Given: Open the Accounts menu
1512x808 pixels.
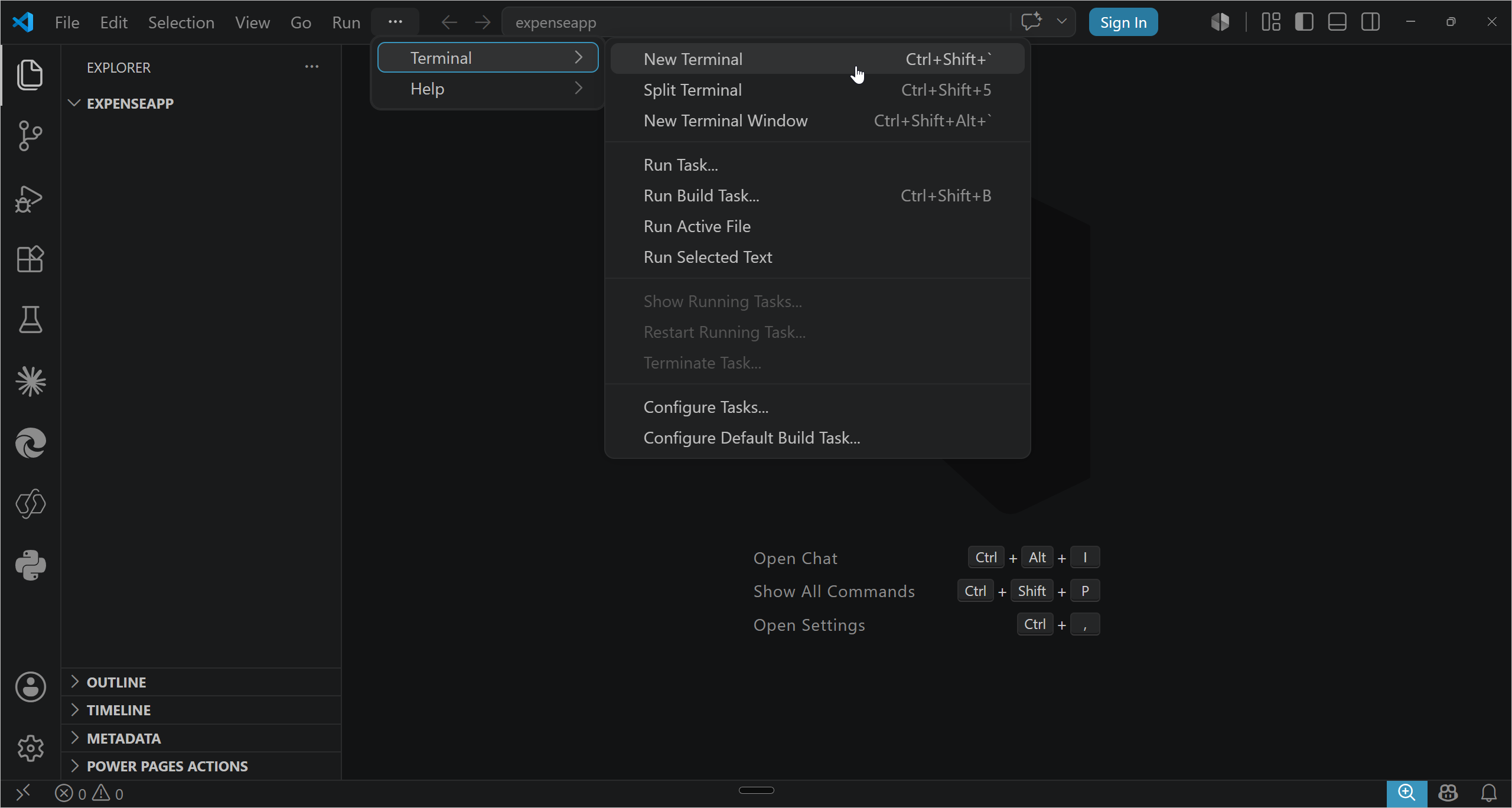Looking at the screenshot, I should coord(30,687).
